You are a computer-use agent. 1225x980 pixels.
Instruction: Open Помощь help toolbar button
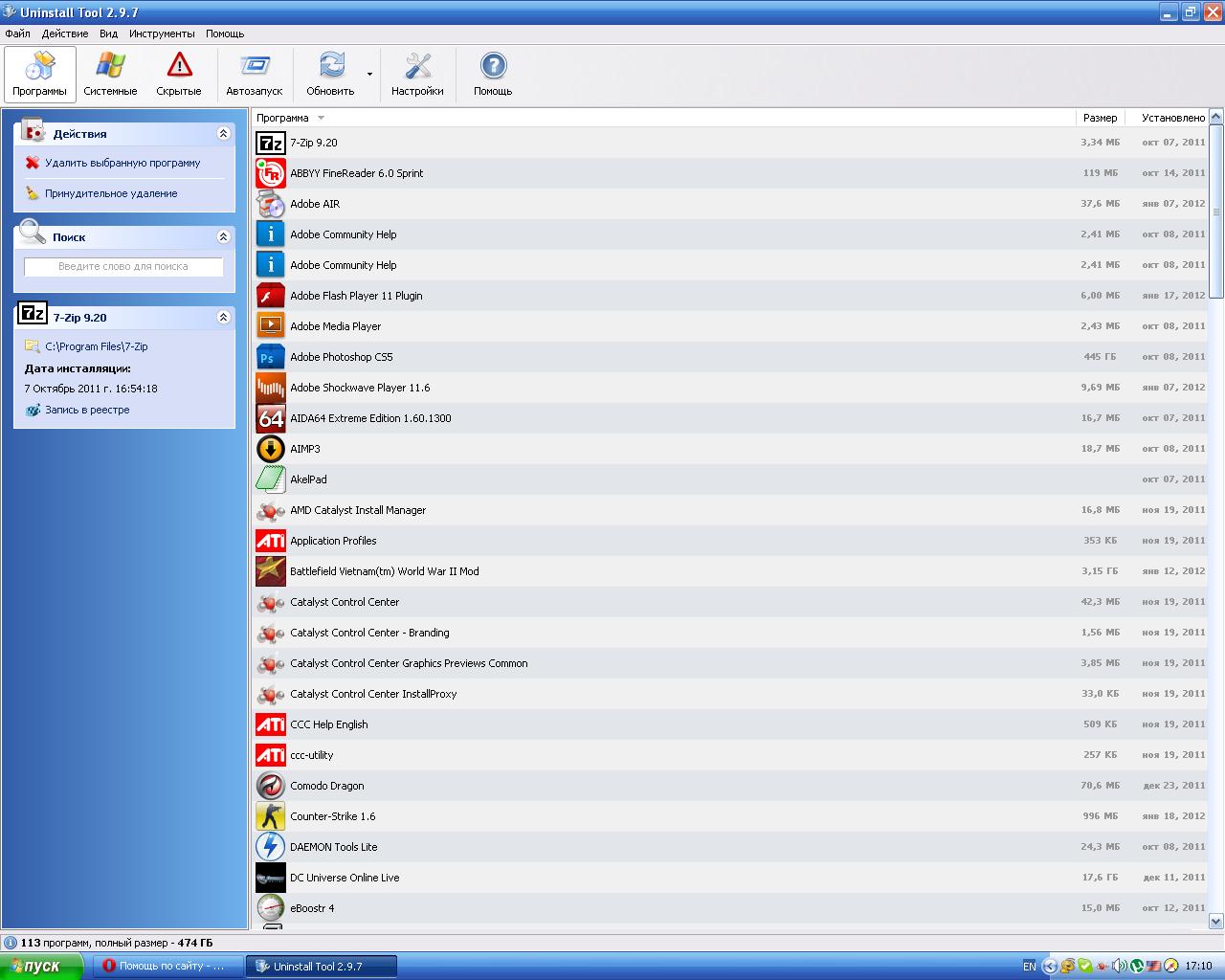click(x=493, y=75)
